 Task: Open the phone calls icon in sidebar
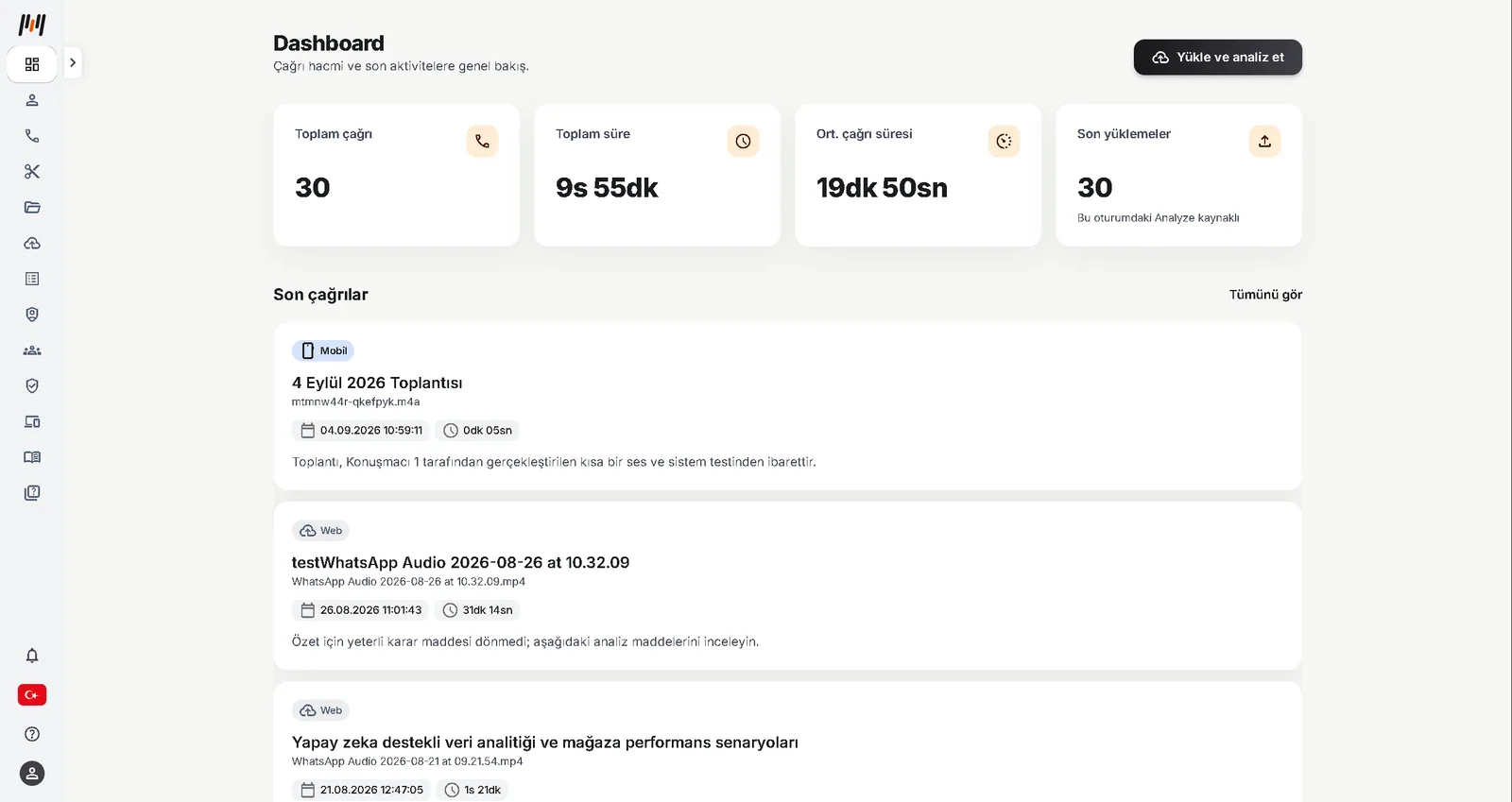pos(32,136)
